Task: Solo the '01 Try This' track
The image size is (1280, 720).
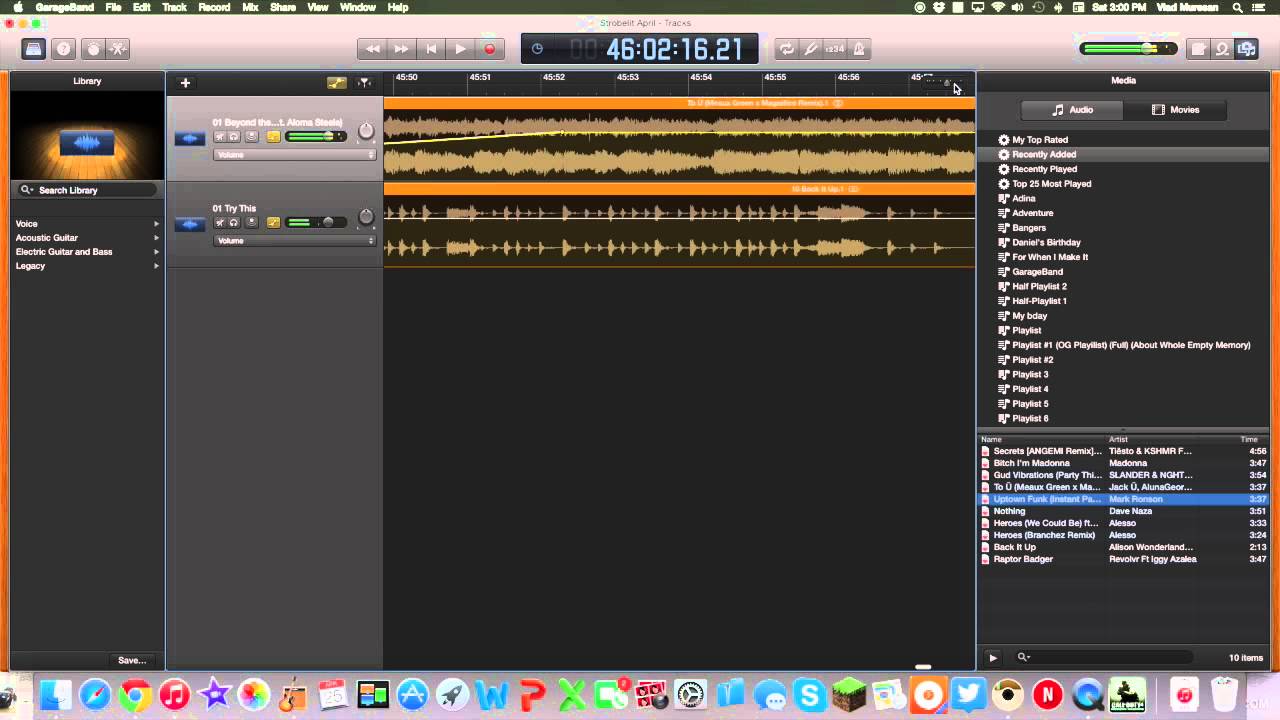Action: pos(234,223)
